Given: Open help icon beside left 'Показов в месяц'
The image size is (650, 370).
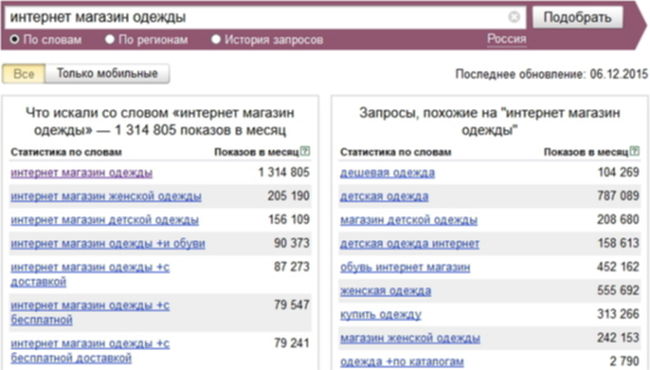Looking at the screenshot, I should 305,151.
